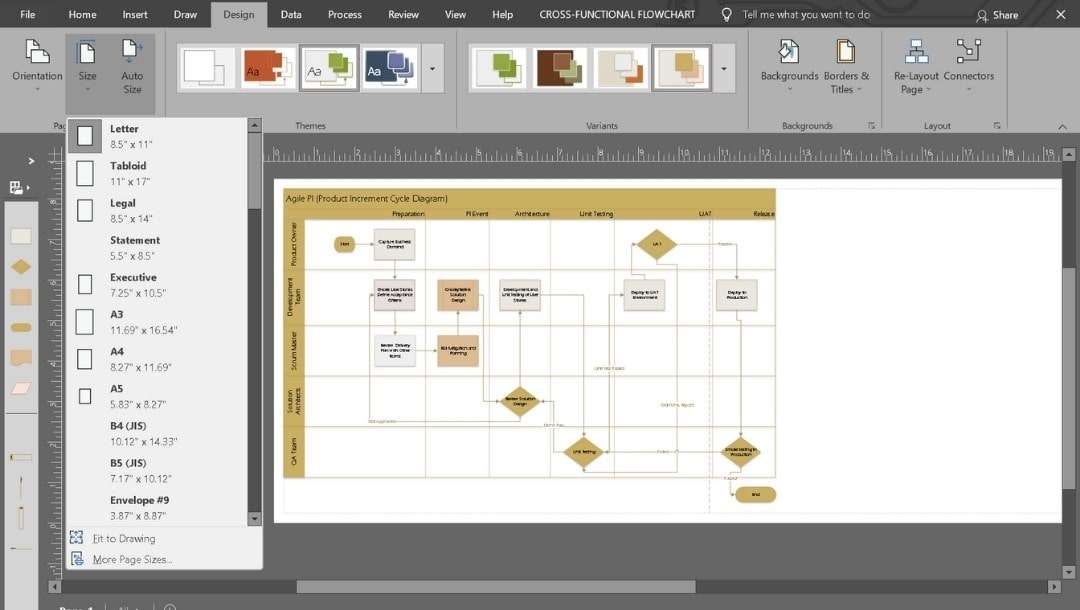
Task: Open the Review ribbon tab
Action: (403, 15)
